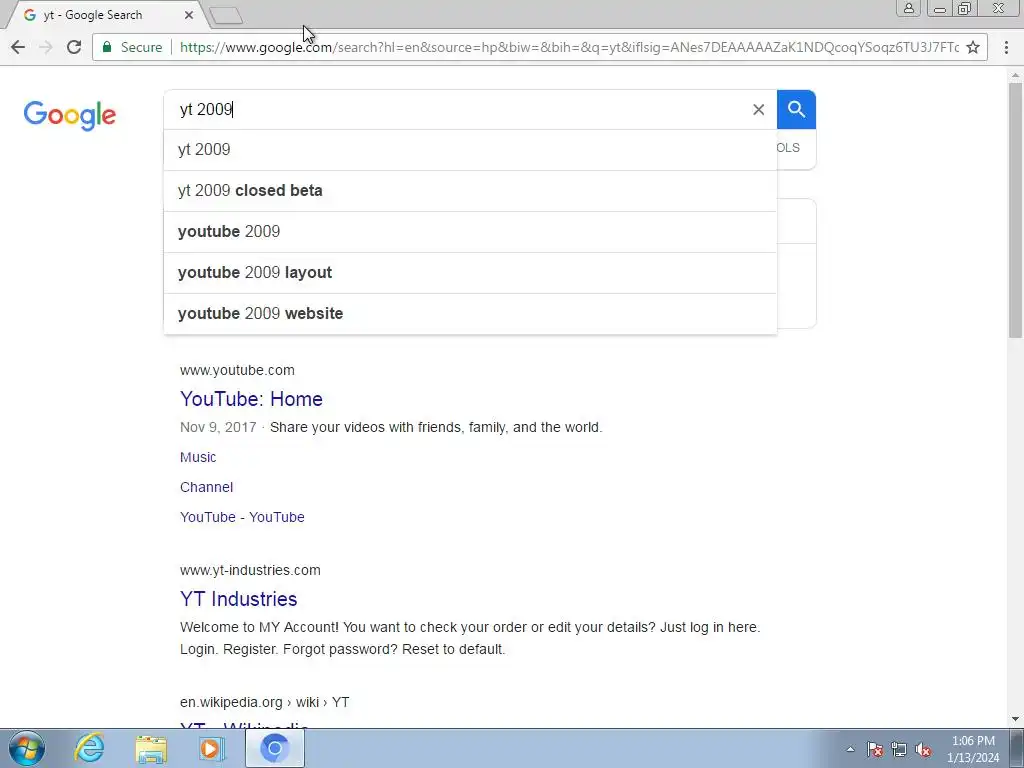The width and height of the screenshot is (1024, 768).
Task: Choose suggestion 'youtube 2009 layout'
Action: pos(470,273)
